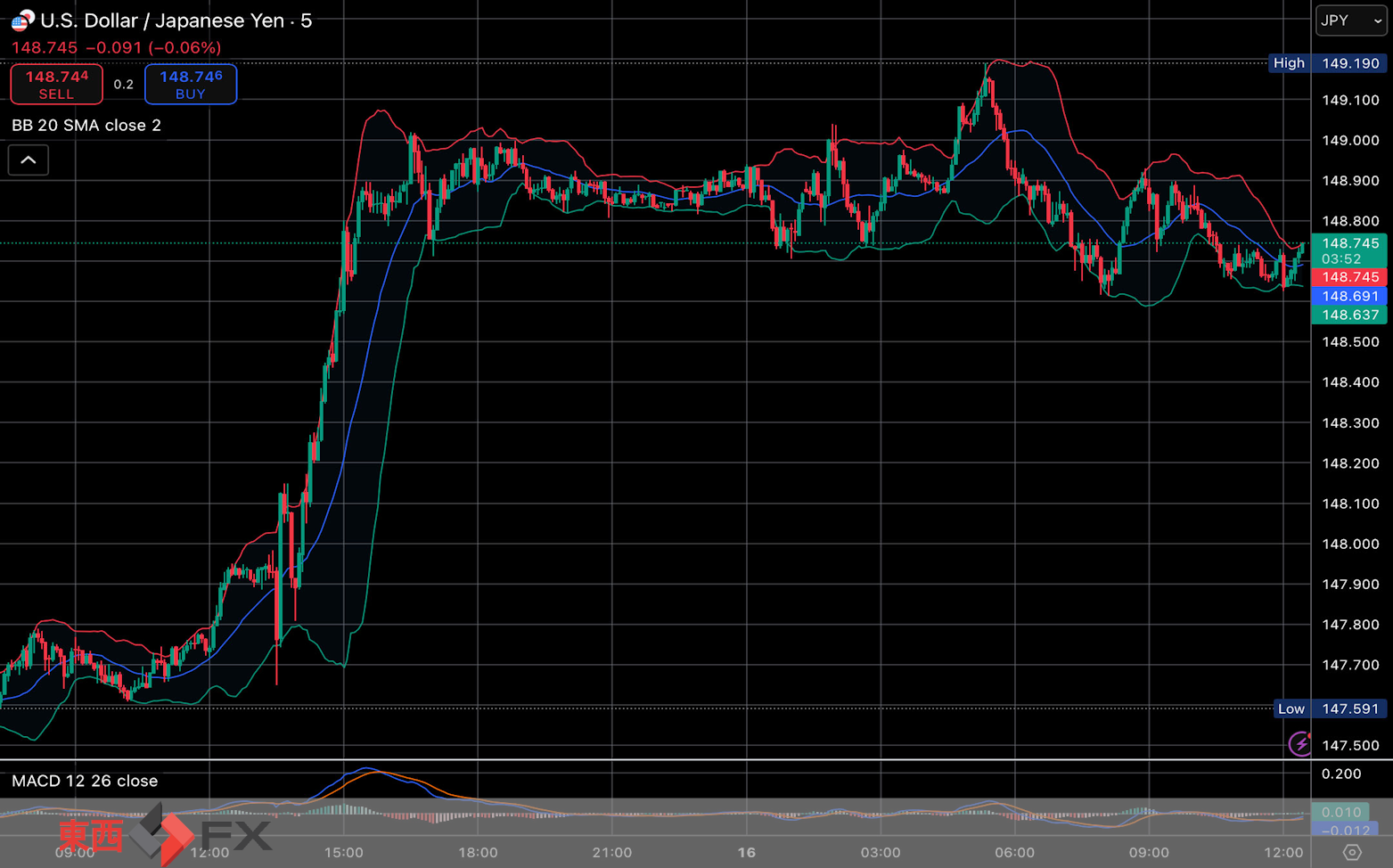Click the 149.000 price scale label

pyautogui.click(x=1350, y=140)
